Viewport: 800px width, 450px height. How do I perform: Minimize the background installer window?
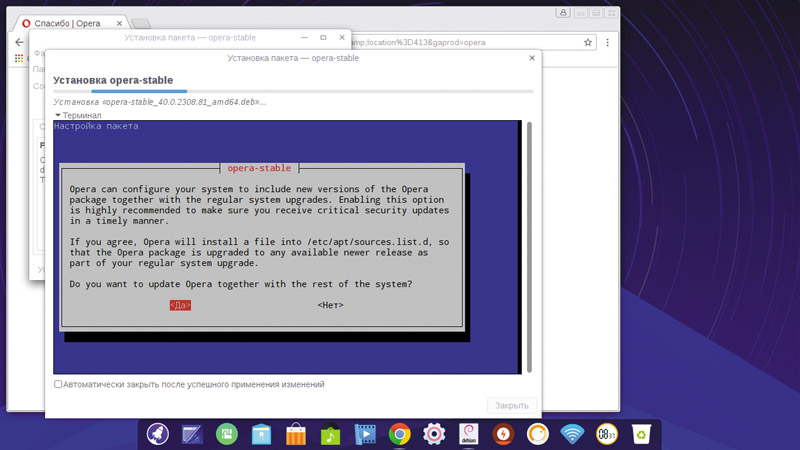pyautogui.click(x=304, y=38)
